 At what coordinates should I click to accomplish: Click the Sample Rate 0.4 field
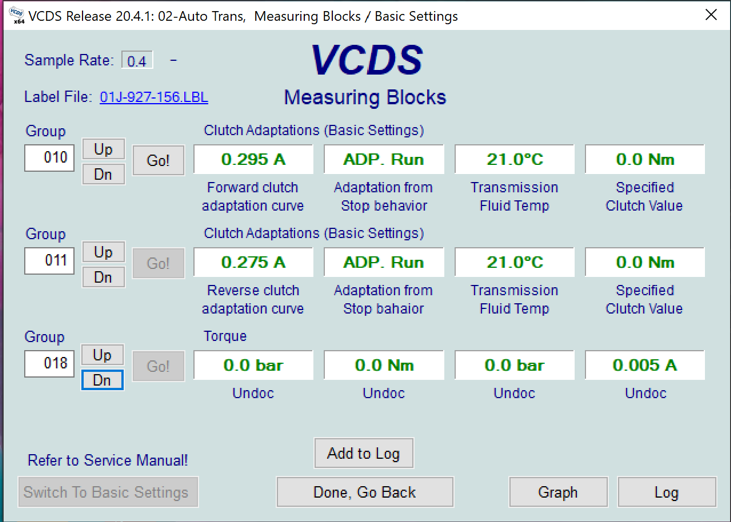click(137, 61)
